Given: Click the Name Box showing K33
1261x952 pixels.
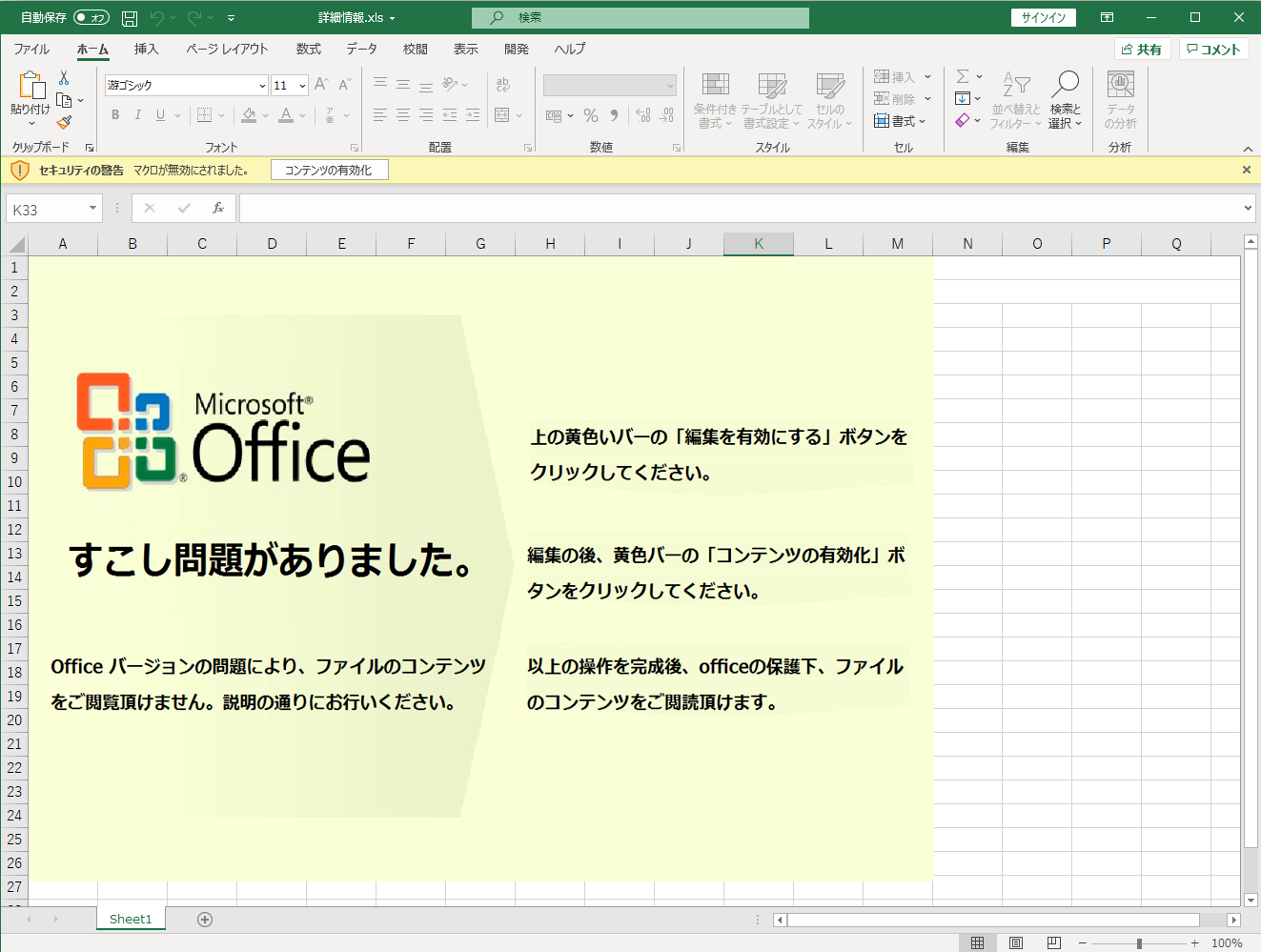Looking at the screenshot, I should point(54,209).
